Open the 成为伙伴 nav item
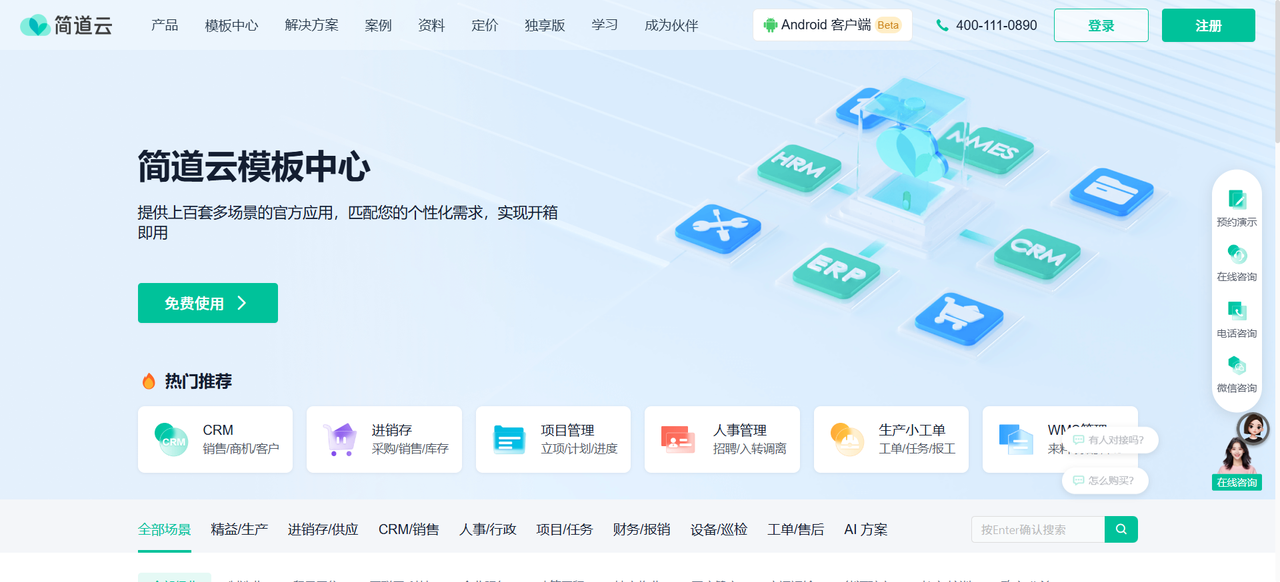 pyautogui.click(x=671, y=25)
